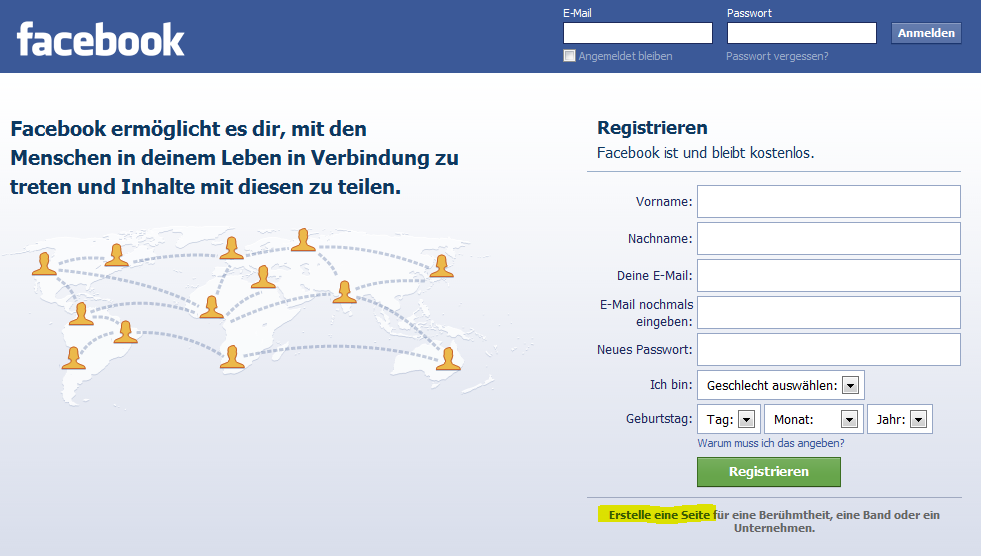Click into the Nachname field

[828, 238]
